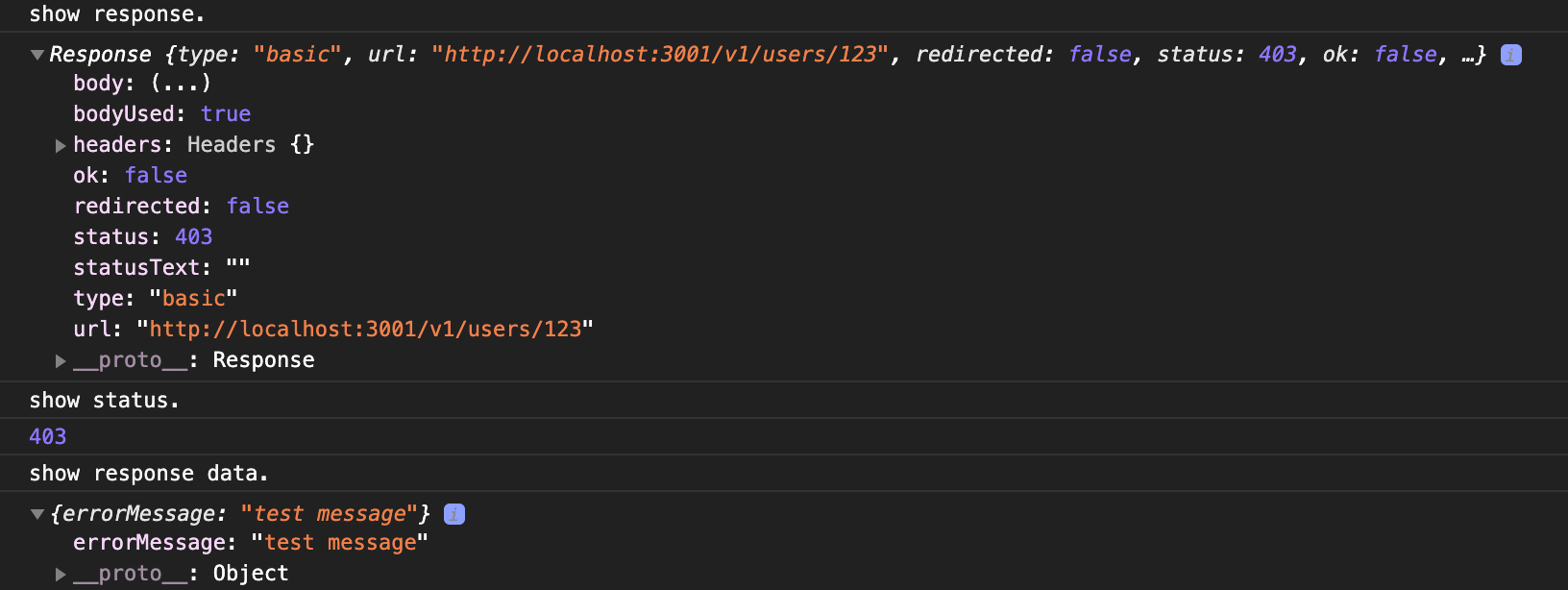Select the bodyUsed: true property
This screenshot has width=1568, height=590.
pos(161,114)
